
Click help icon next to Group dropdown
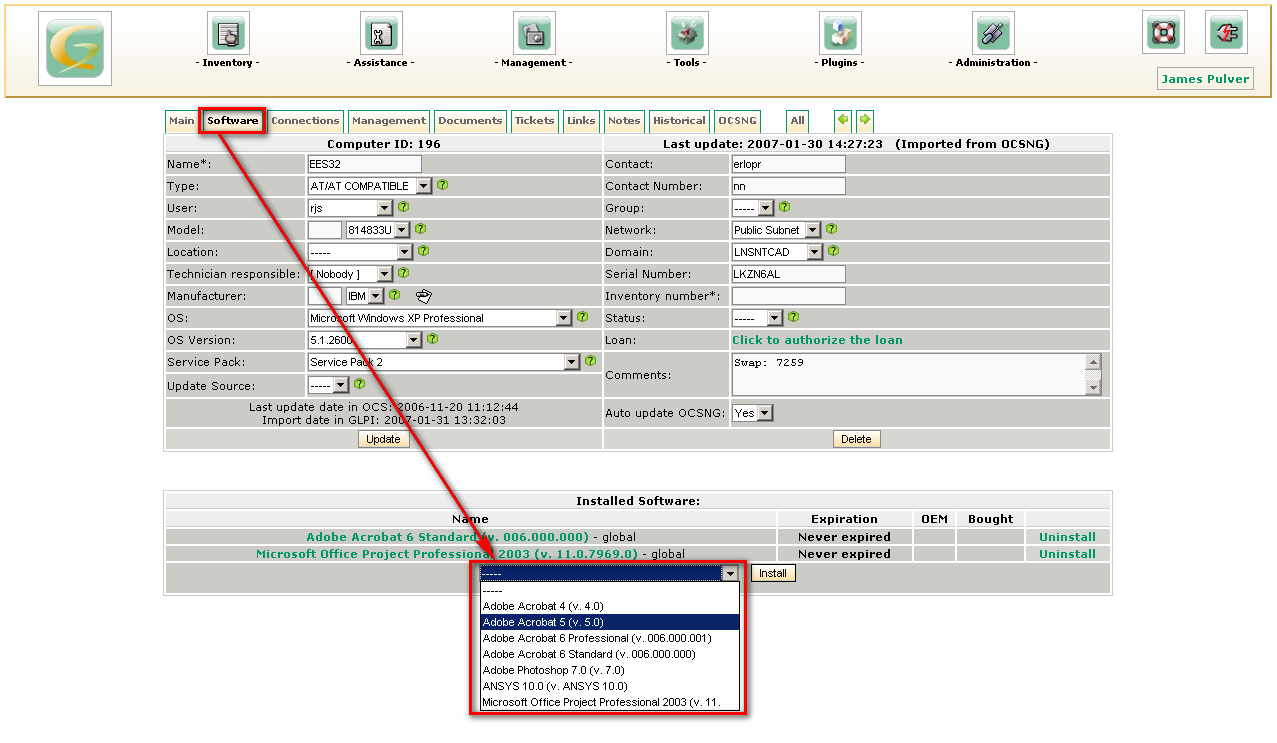(784, 207)
